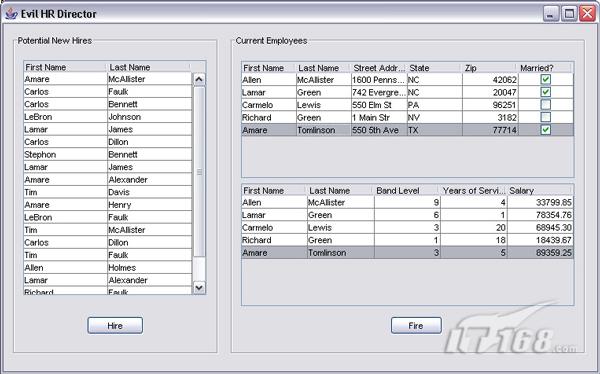Image resolution: width=600 pixels, height=374 pixels.
Task: Select Tim Faulk in Potential New Hires
Action: tap(108, 255)
